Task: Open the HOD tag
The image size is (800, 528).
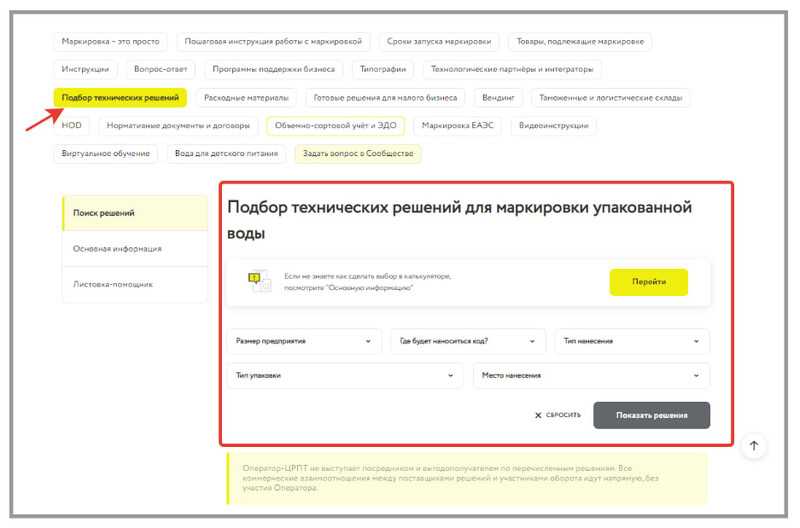Action: (x=71, y=125)
